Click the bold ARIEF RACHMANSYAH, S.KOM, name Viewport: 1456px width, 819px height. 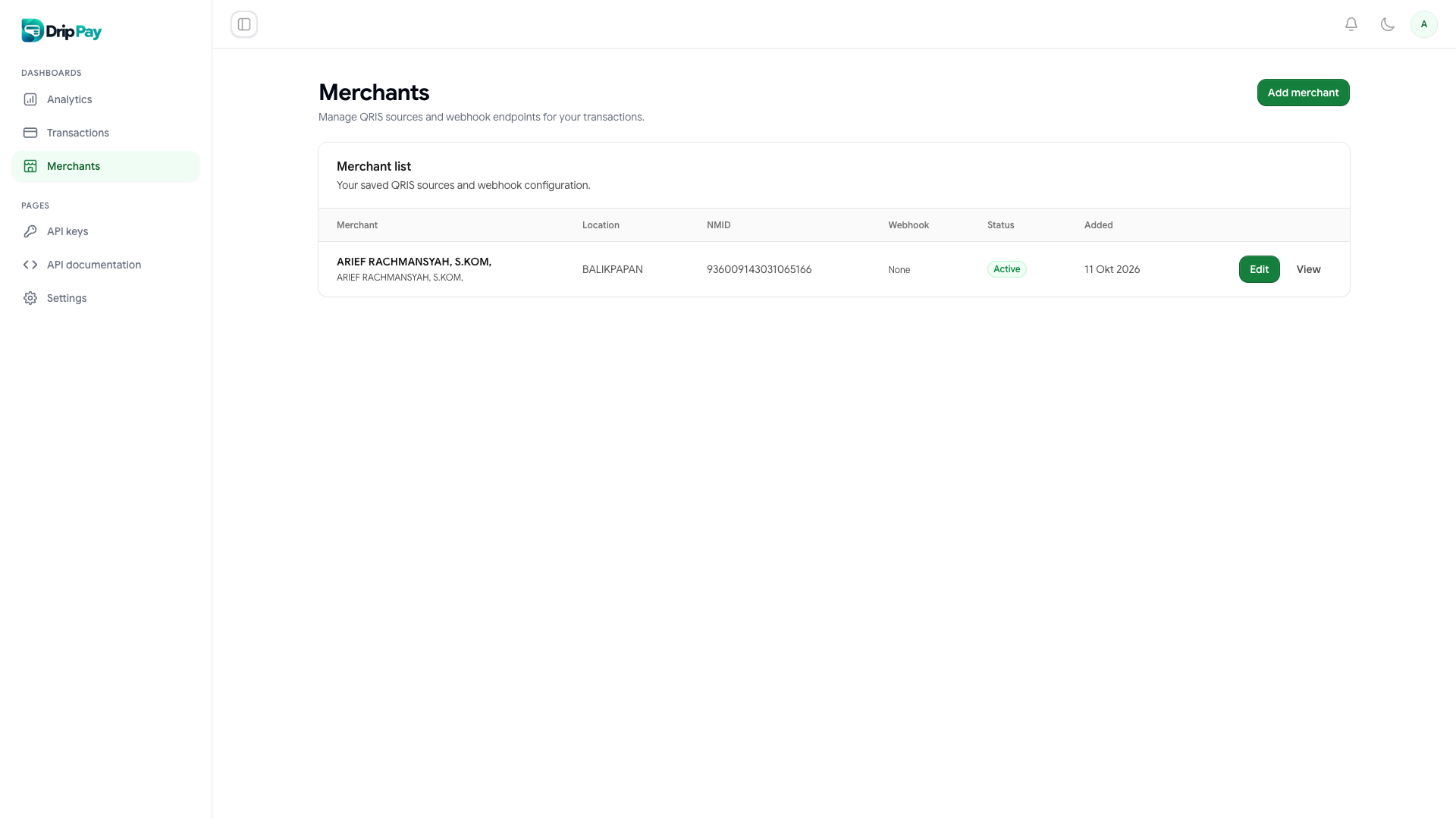click(414, 262)
